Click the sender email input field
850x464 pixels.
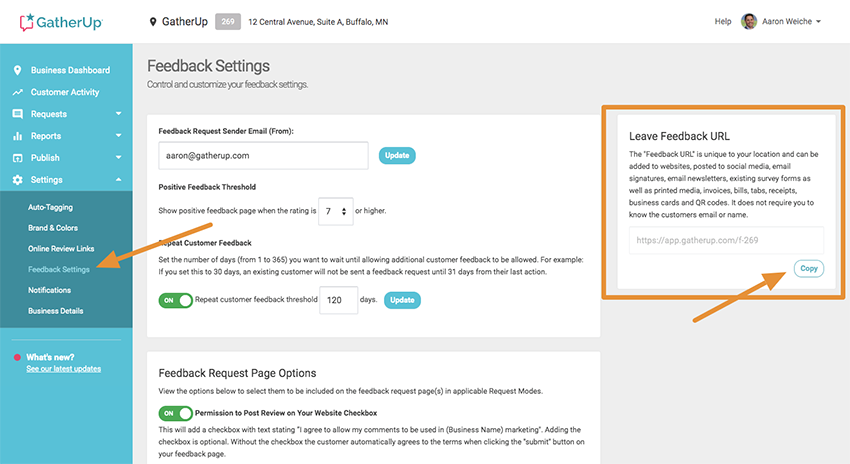(x=263, y=156)
